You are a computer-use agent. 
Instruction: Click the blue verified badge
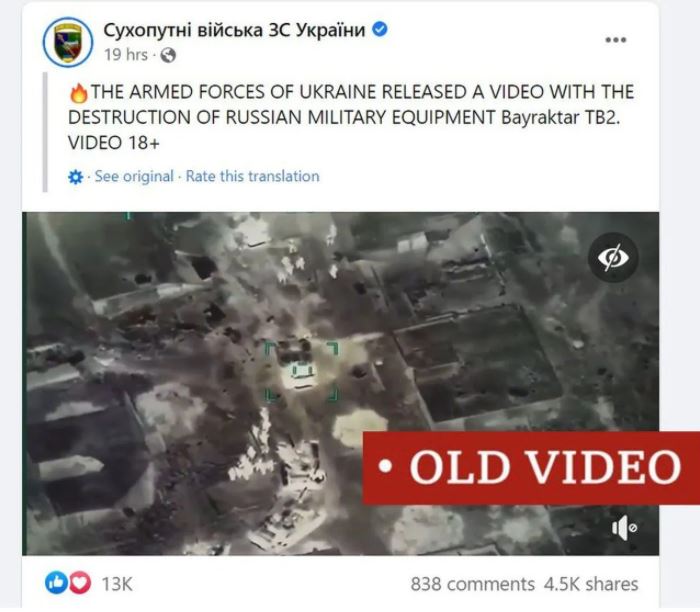tap(380, 29)
